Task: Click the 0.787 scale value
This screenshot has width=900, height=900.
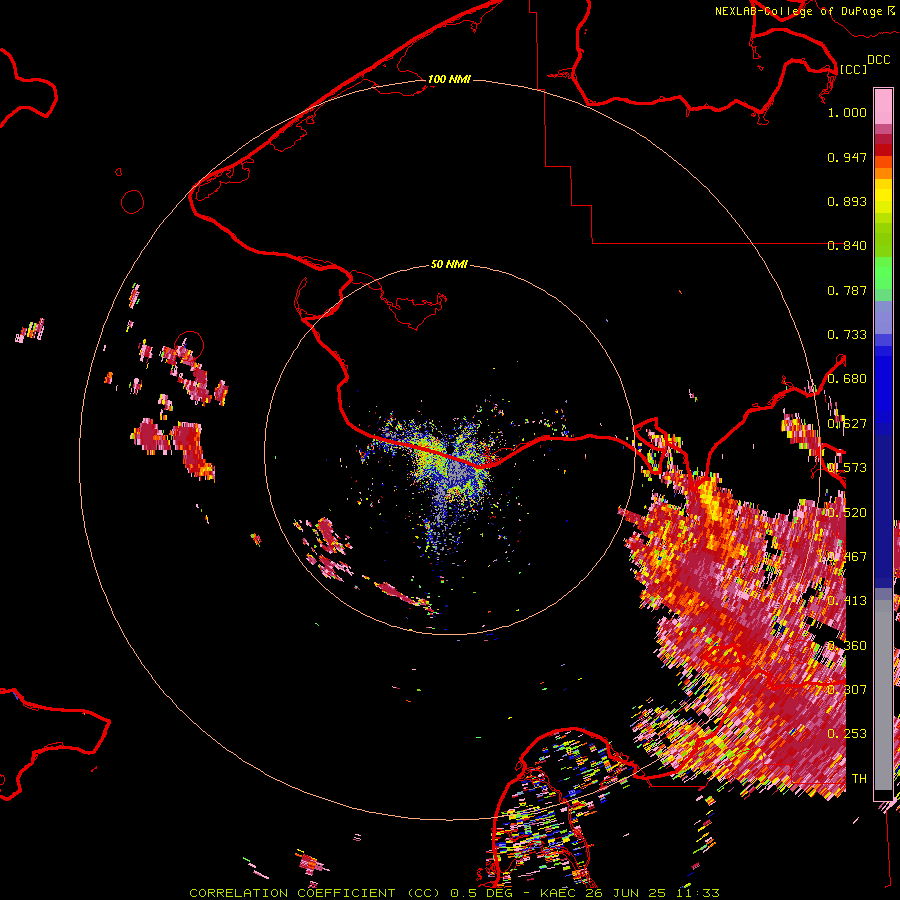Action: pos(847,290)
